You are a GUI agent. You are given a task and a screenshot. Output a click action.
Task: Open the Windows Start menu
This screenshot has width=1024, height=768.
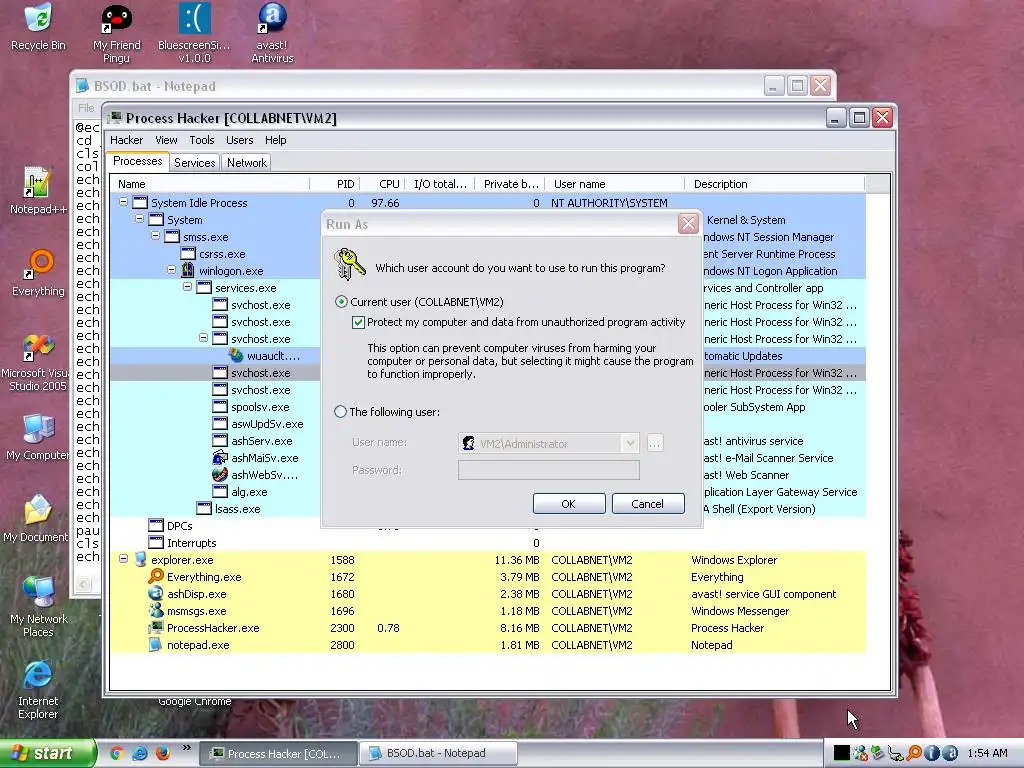coord(48,753)
